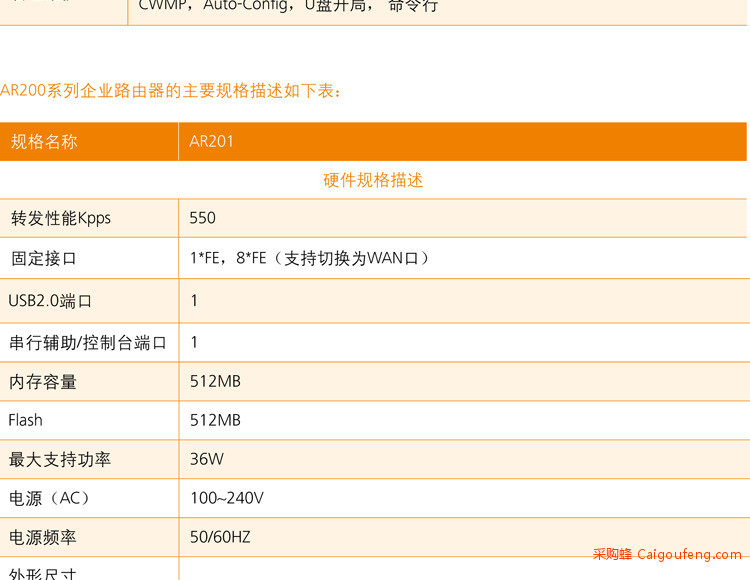The width and height of the screenshot is (750, 580).
Task: Select the value '1' in USB2.0端口 row
Action: pos(194,301)
